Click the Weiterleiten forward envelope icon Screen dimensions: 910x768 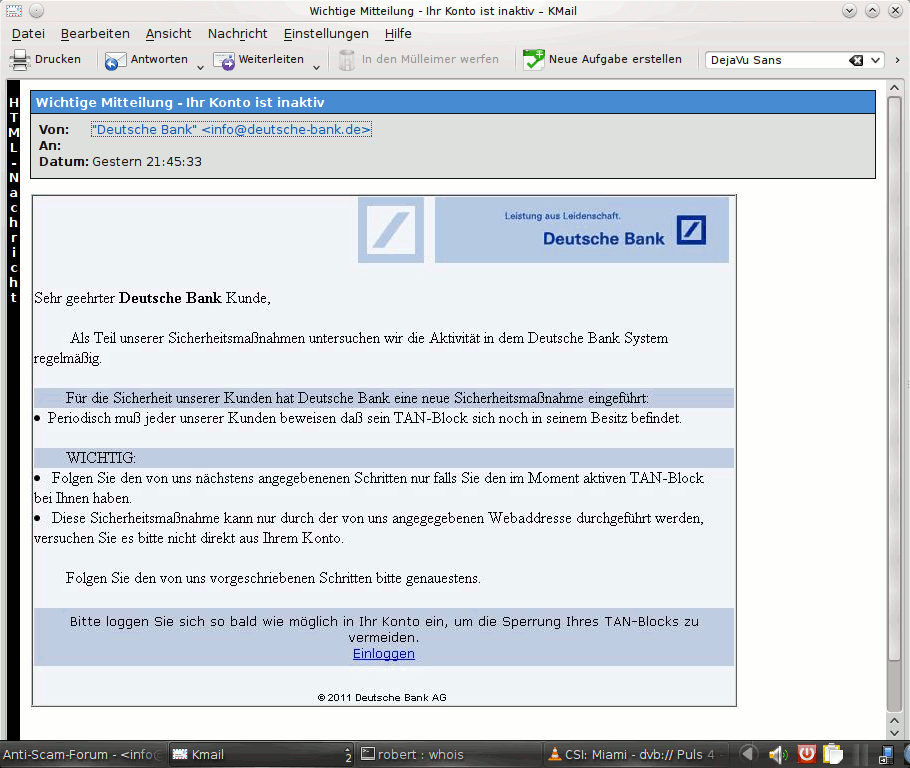[x=224, y=60]
